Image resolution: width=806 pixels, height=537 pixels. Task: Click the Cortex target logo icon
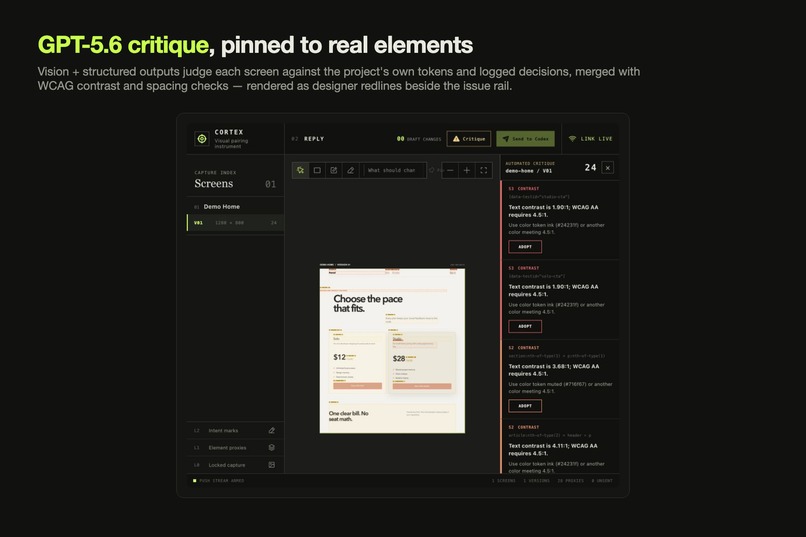click(202, 139)
